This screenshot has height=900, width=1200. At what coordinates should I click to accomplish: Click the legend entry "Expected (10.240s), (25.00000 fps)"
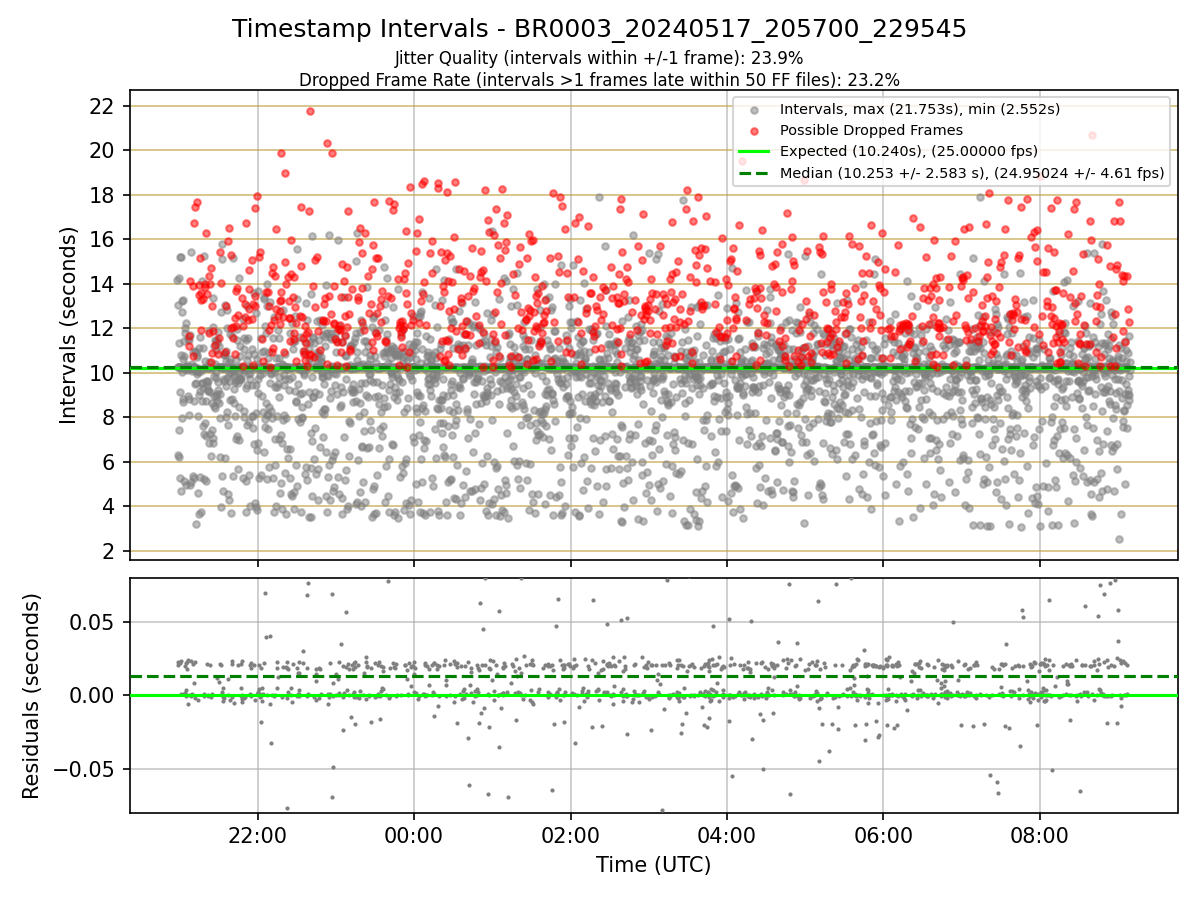click(x=909, y=151)
